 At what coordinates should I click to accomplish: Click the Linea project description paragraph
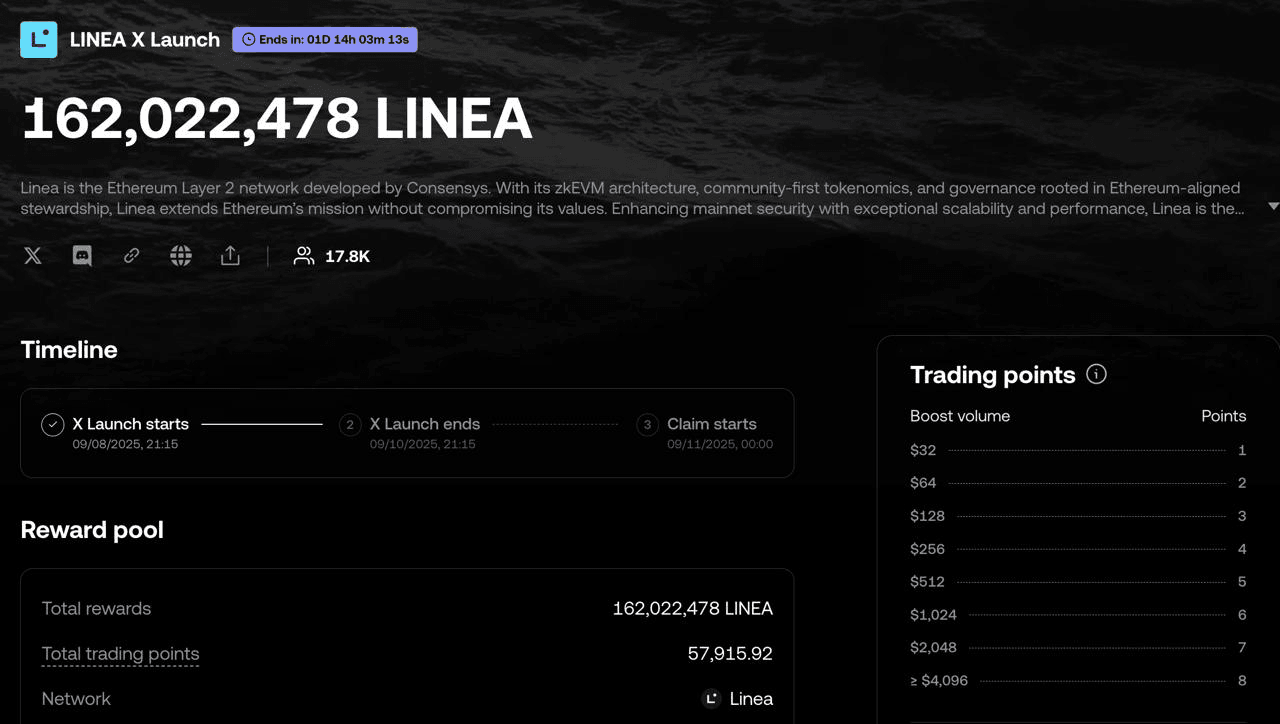[x=632, y=198]
